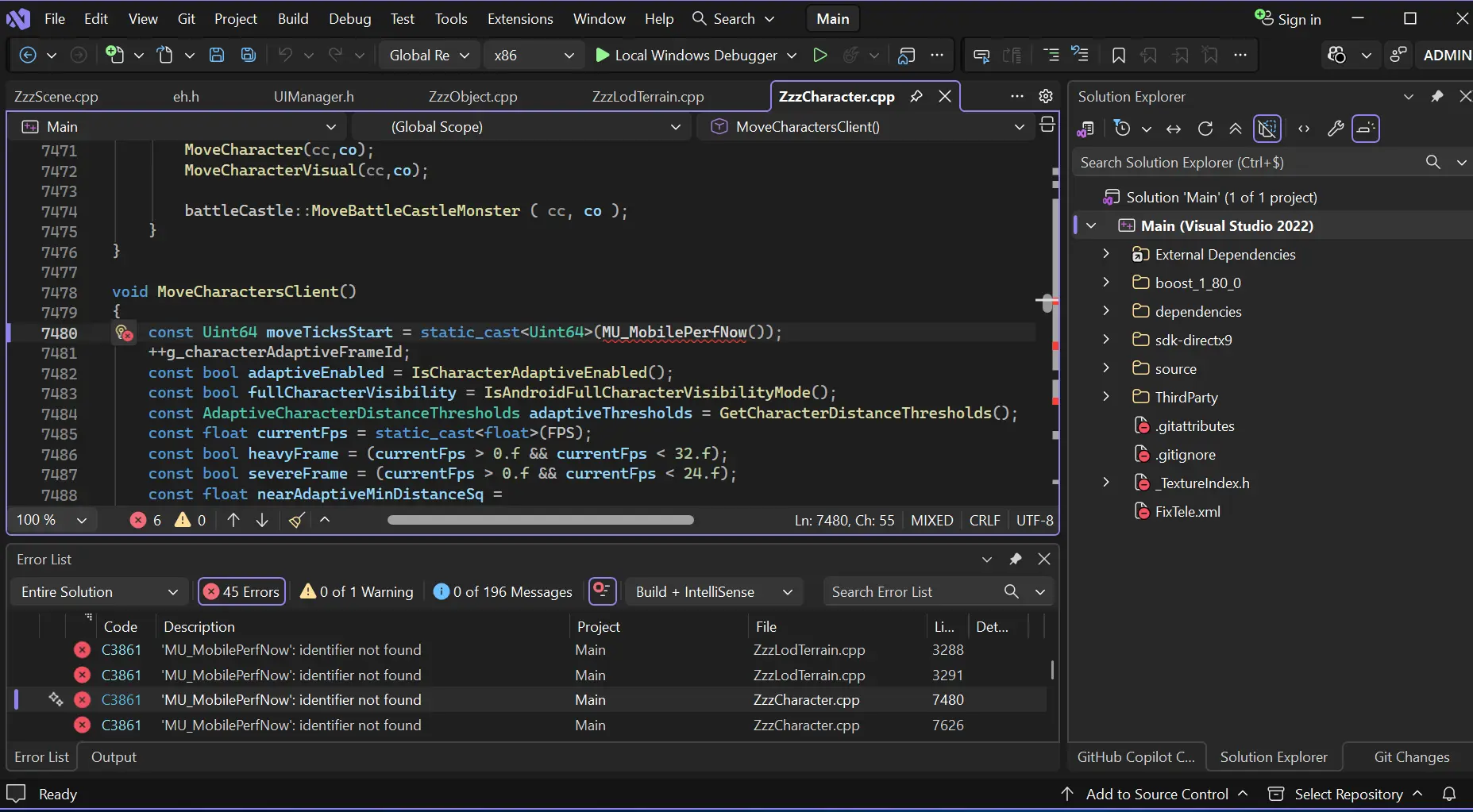Switch to the UIManager.h tab
The width and height of the screenshot is (1473, 812).
click(314, 96)
